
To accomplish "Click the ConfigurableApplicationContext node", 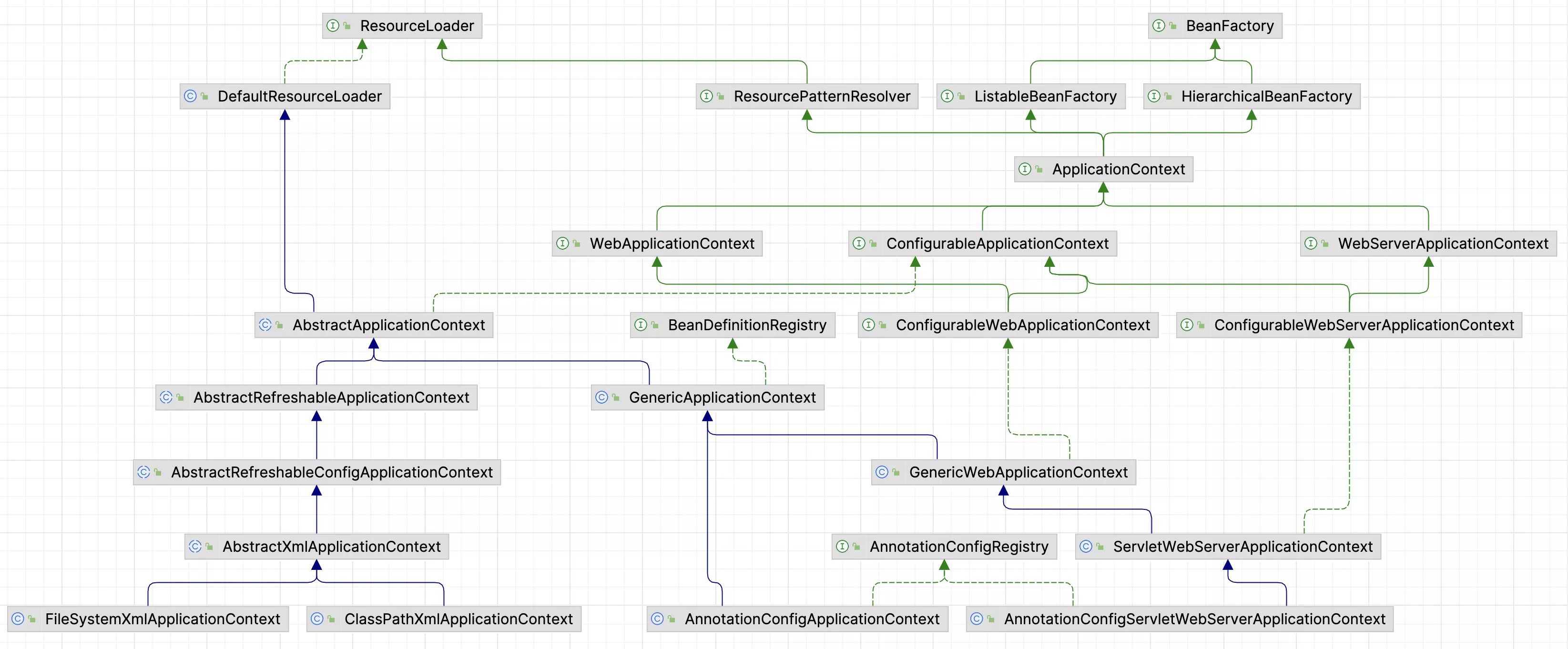I will (x=983, y=243).
